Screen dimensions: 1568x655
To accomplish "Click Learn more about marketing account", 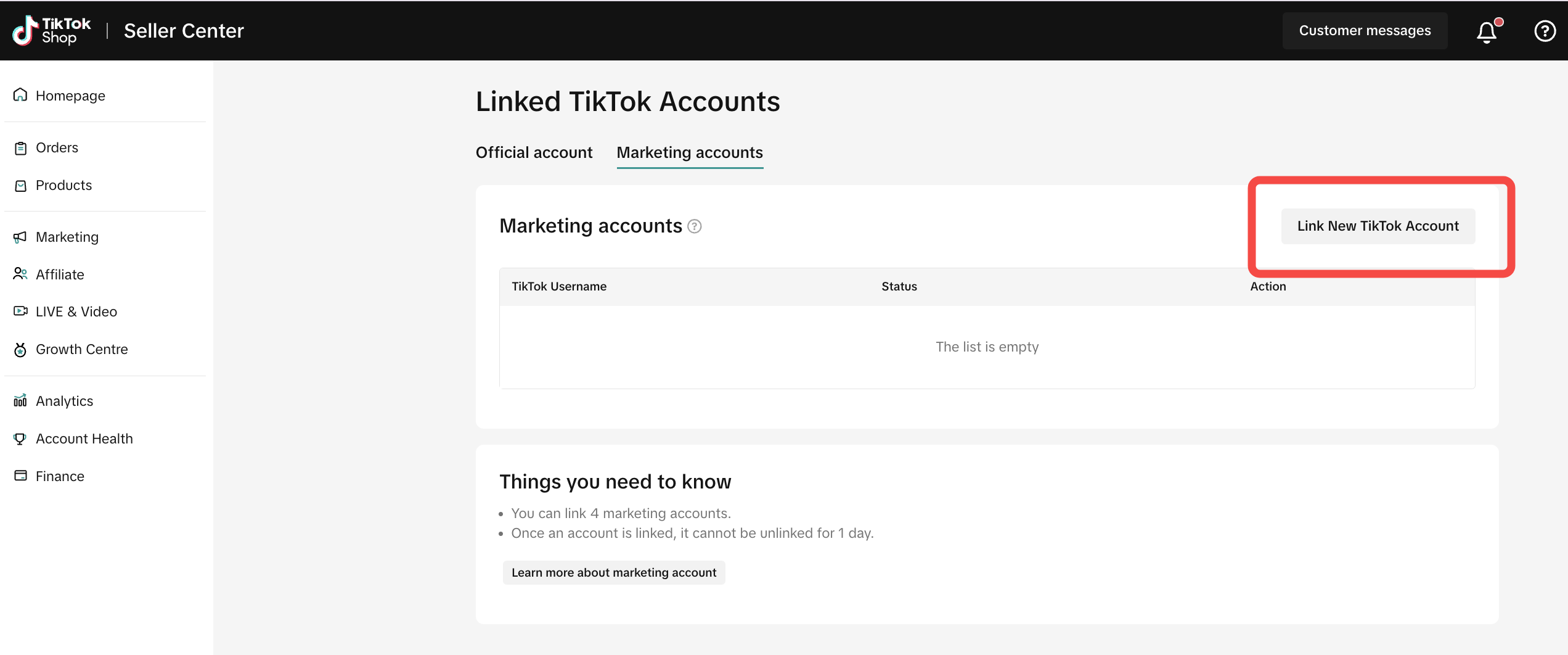I will coord(614,572).
